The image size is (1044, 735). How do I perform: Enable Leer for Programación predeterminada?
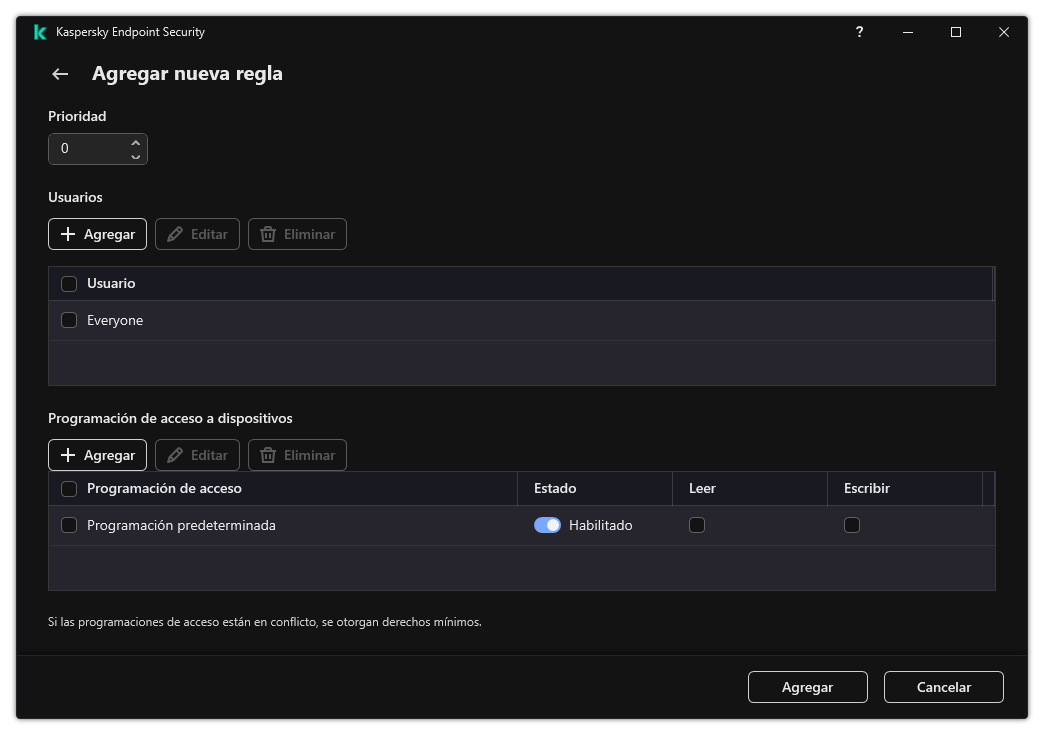click(695, 524)
